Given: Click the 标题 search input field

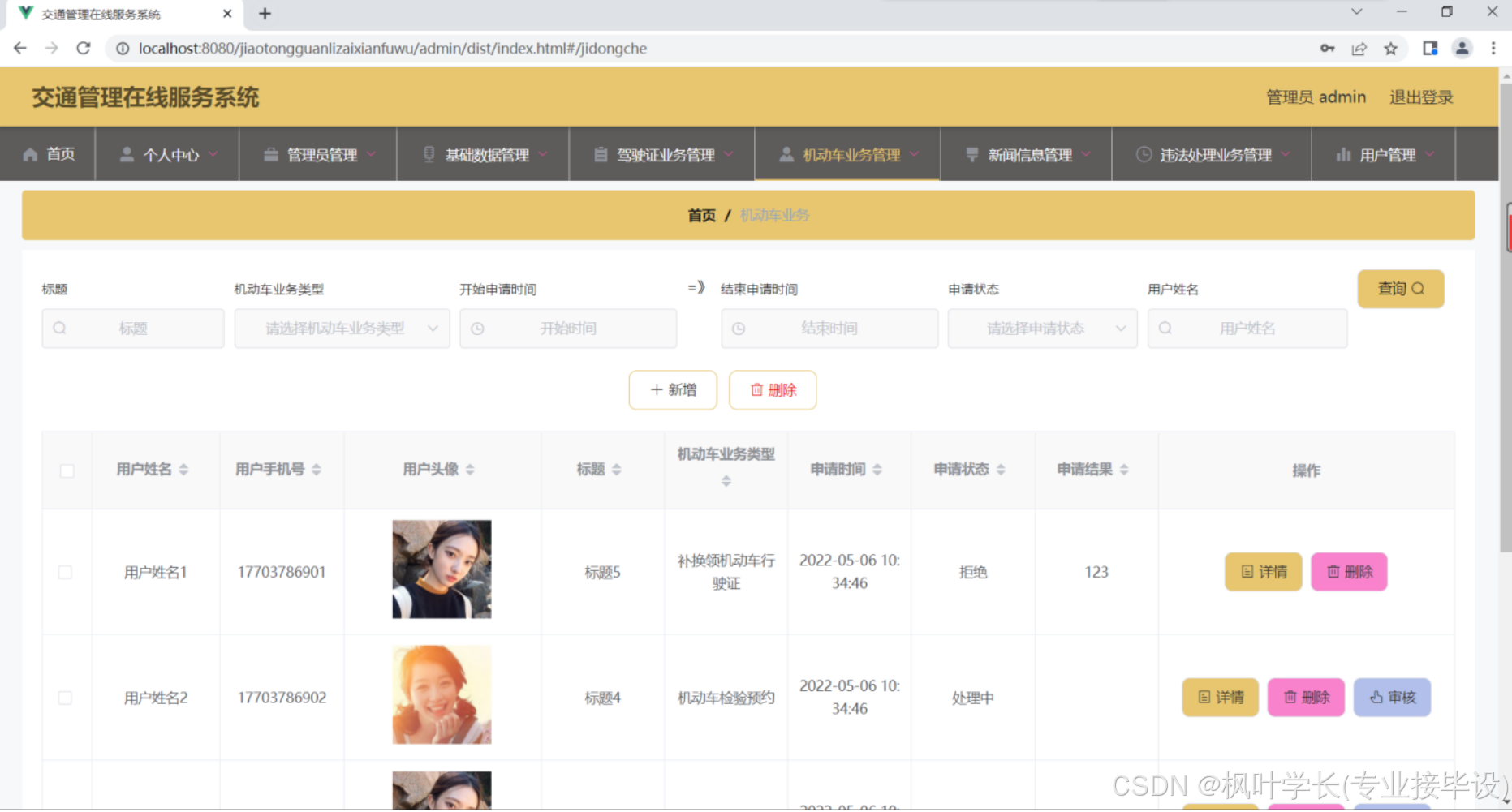Looking at the screenshot, I should (x=133, y=329).
